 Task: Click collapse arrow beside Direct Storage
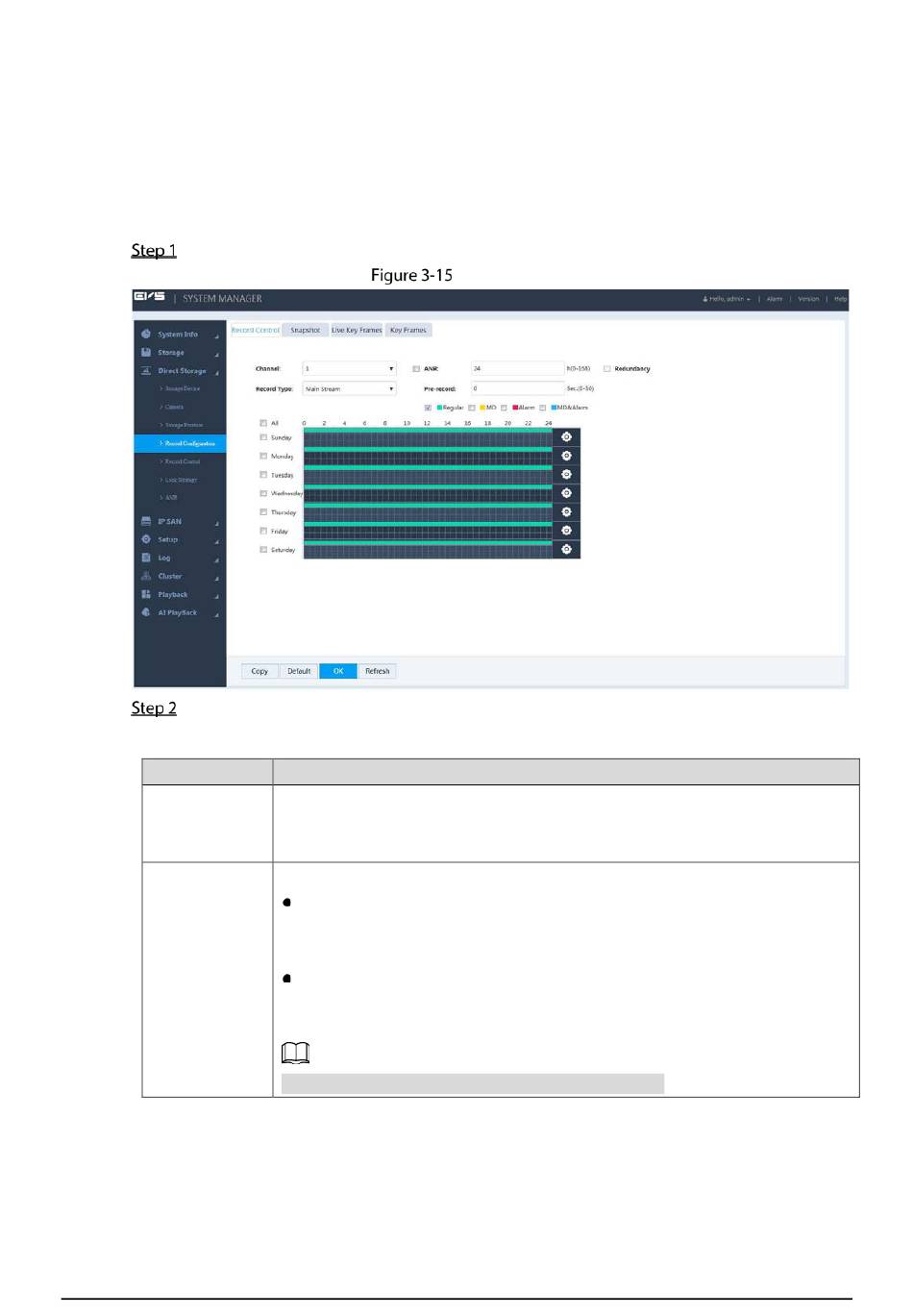coord(217,373)
